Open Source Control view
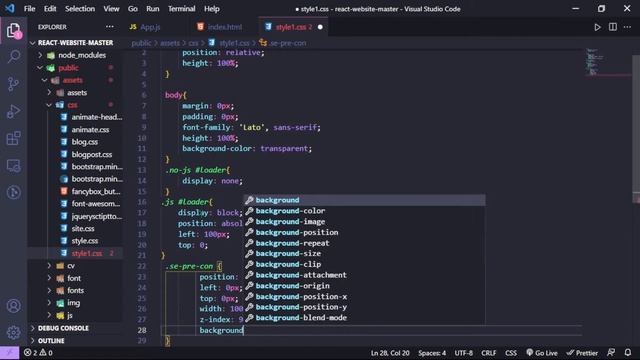This screenshot has height=360, width=640. tap(13, 84)
